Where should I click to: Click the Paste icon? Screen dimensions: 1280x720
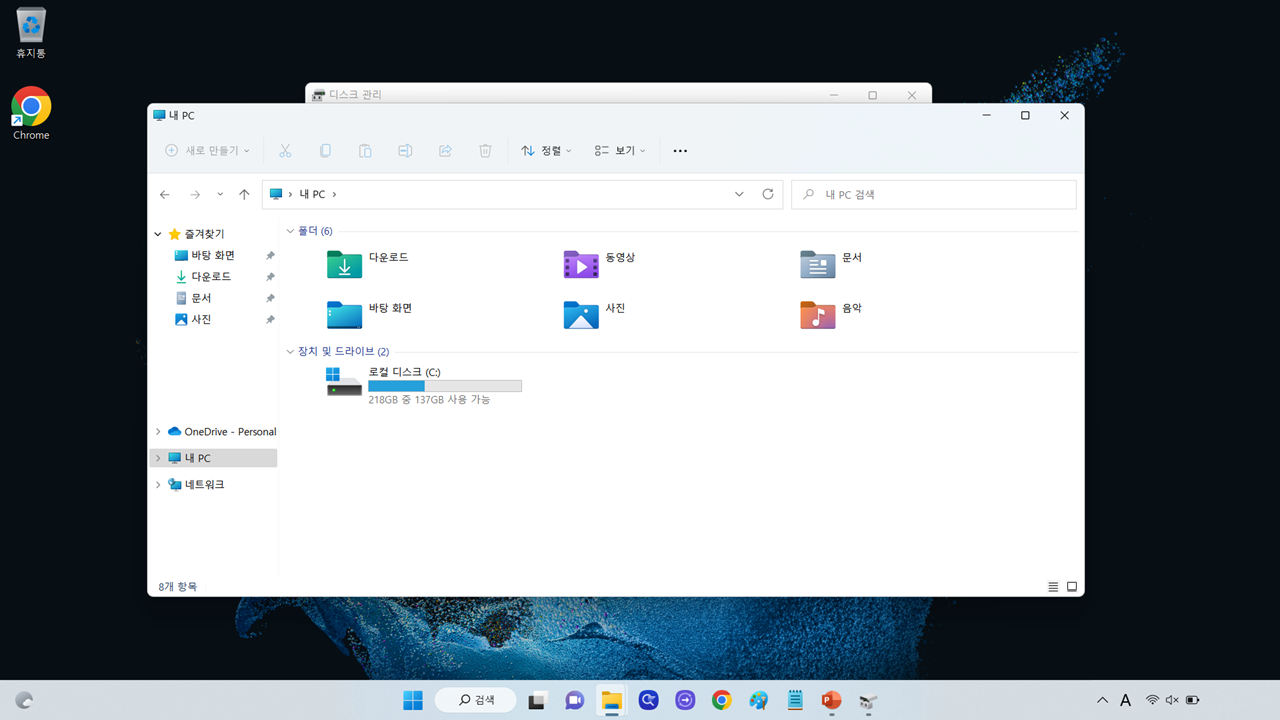365,150
